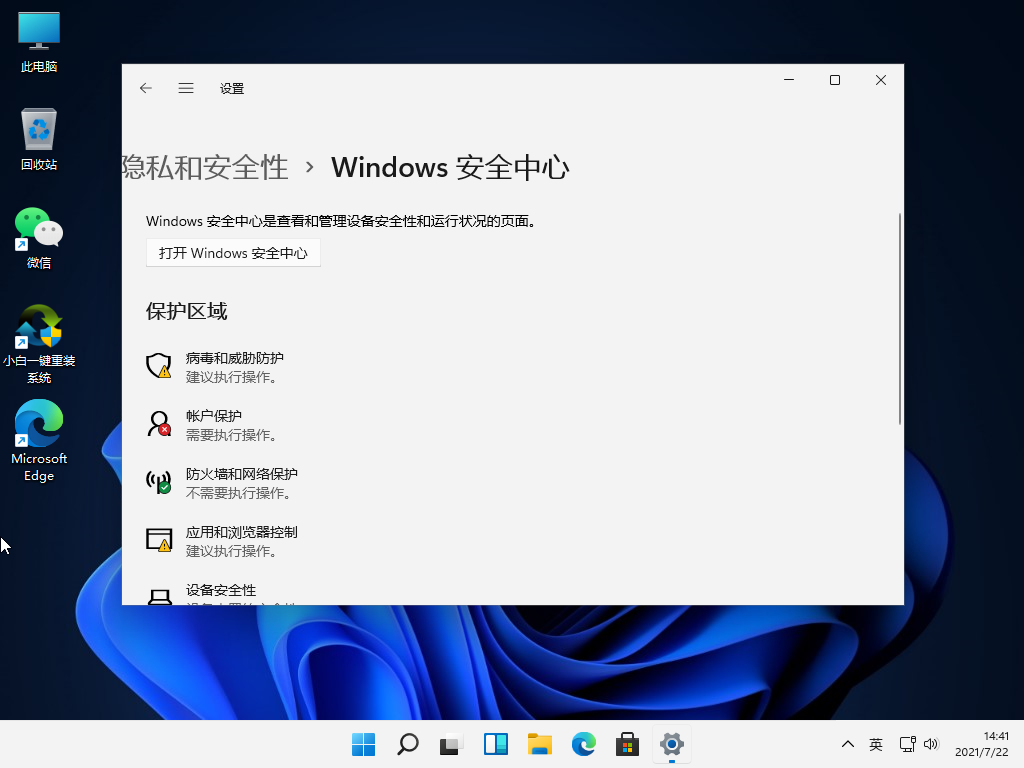
Task: Launch Microsoft Edge from the taskbar
Action: point(583,744)
